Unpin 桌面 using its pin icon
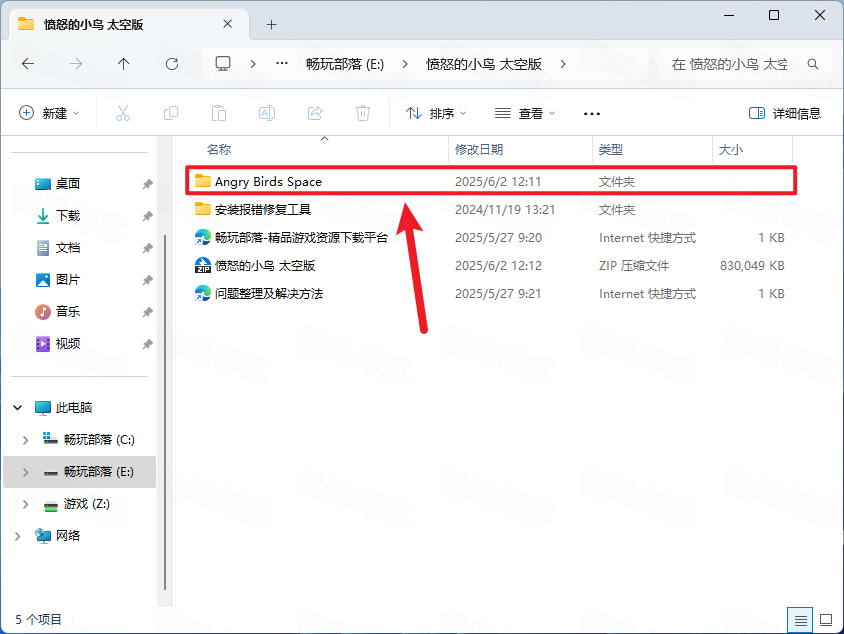The height and width of the screenshot is (634, 844). point(147,184)
